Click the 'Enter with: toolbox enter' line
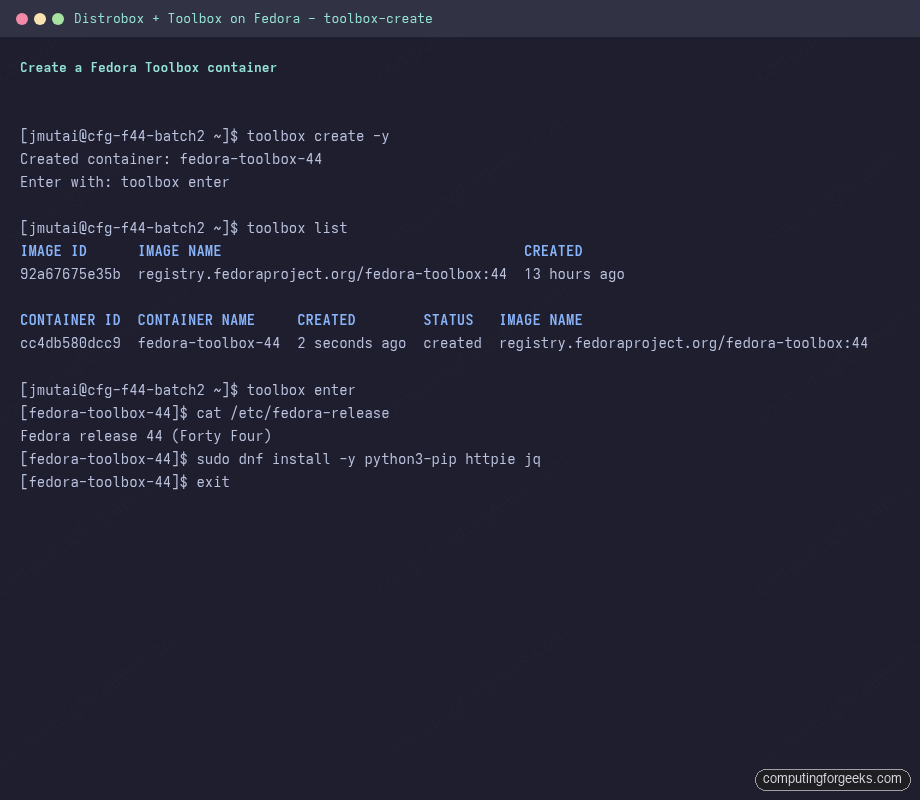The width and height of the screenshot is (920, 800). [x=124, y=182]
